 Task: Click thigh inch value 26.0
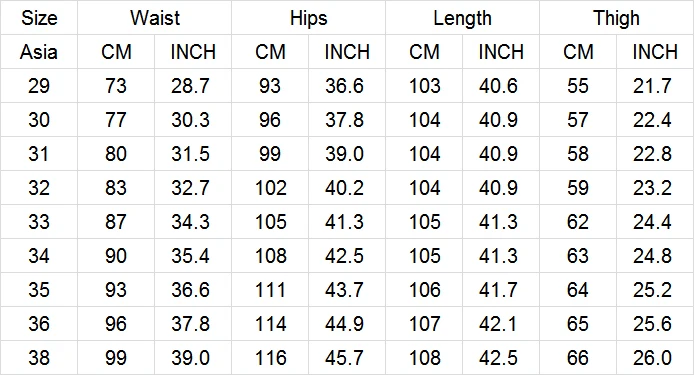[652, 358]
